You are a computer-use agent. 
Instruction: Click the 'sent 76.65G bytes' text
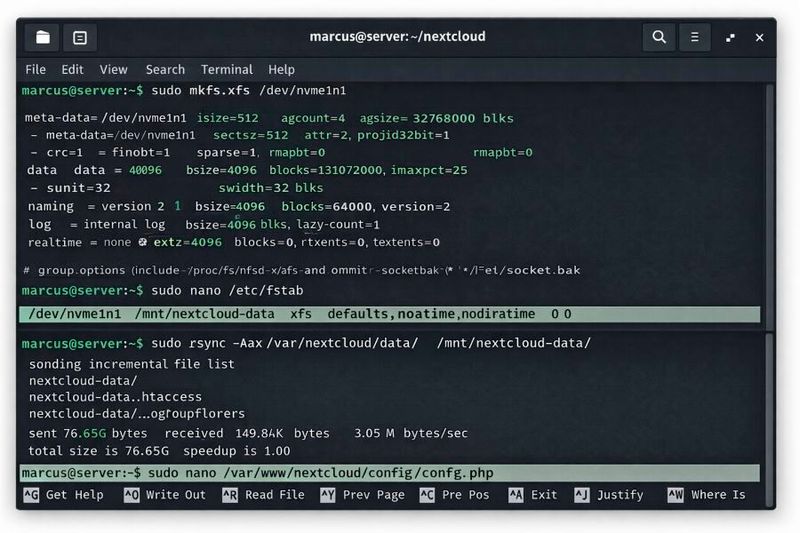(88, 434)
